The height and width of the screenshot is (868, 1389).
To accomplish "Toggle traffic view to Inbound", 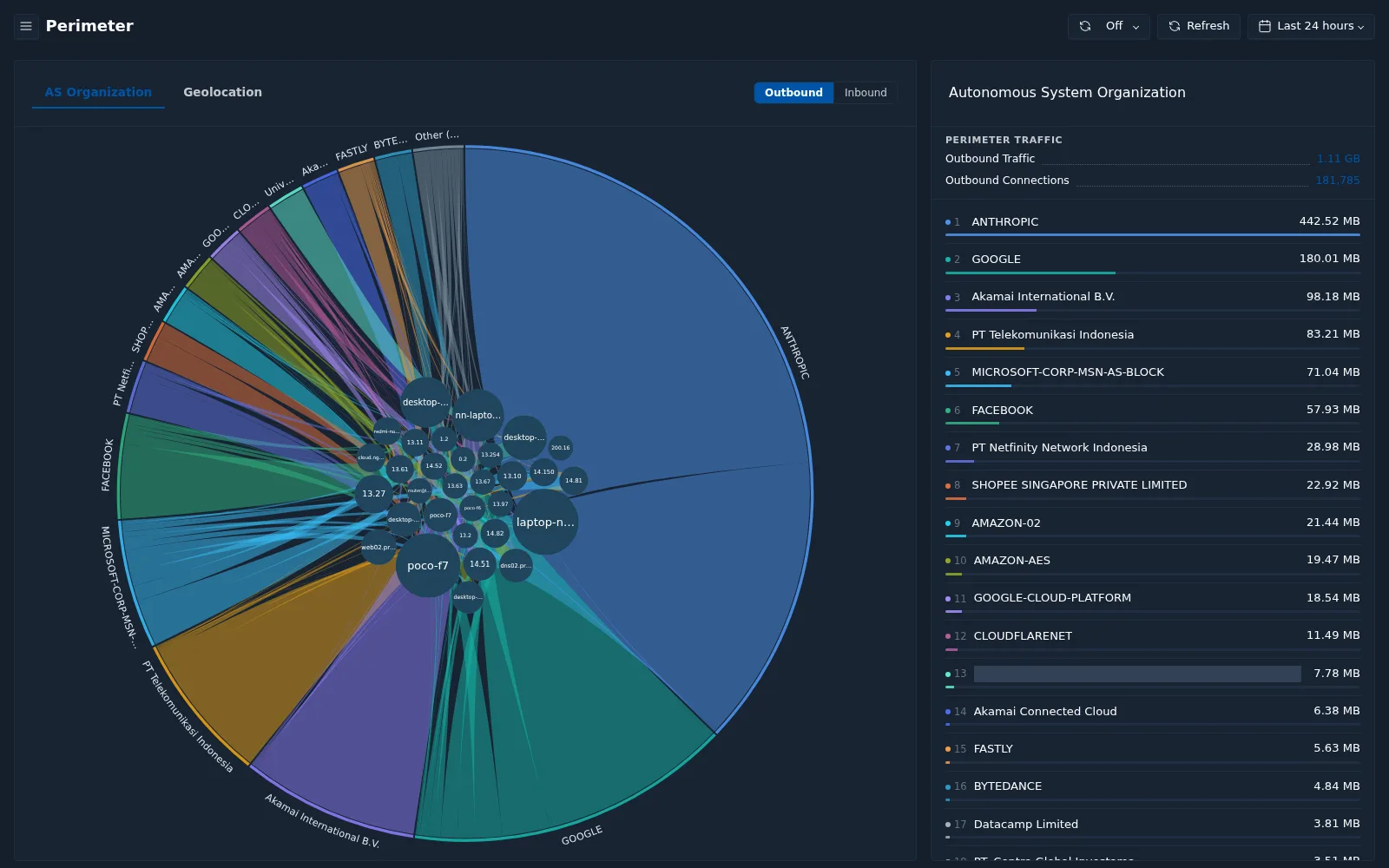I will click(866, 93).
